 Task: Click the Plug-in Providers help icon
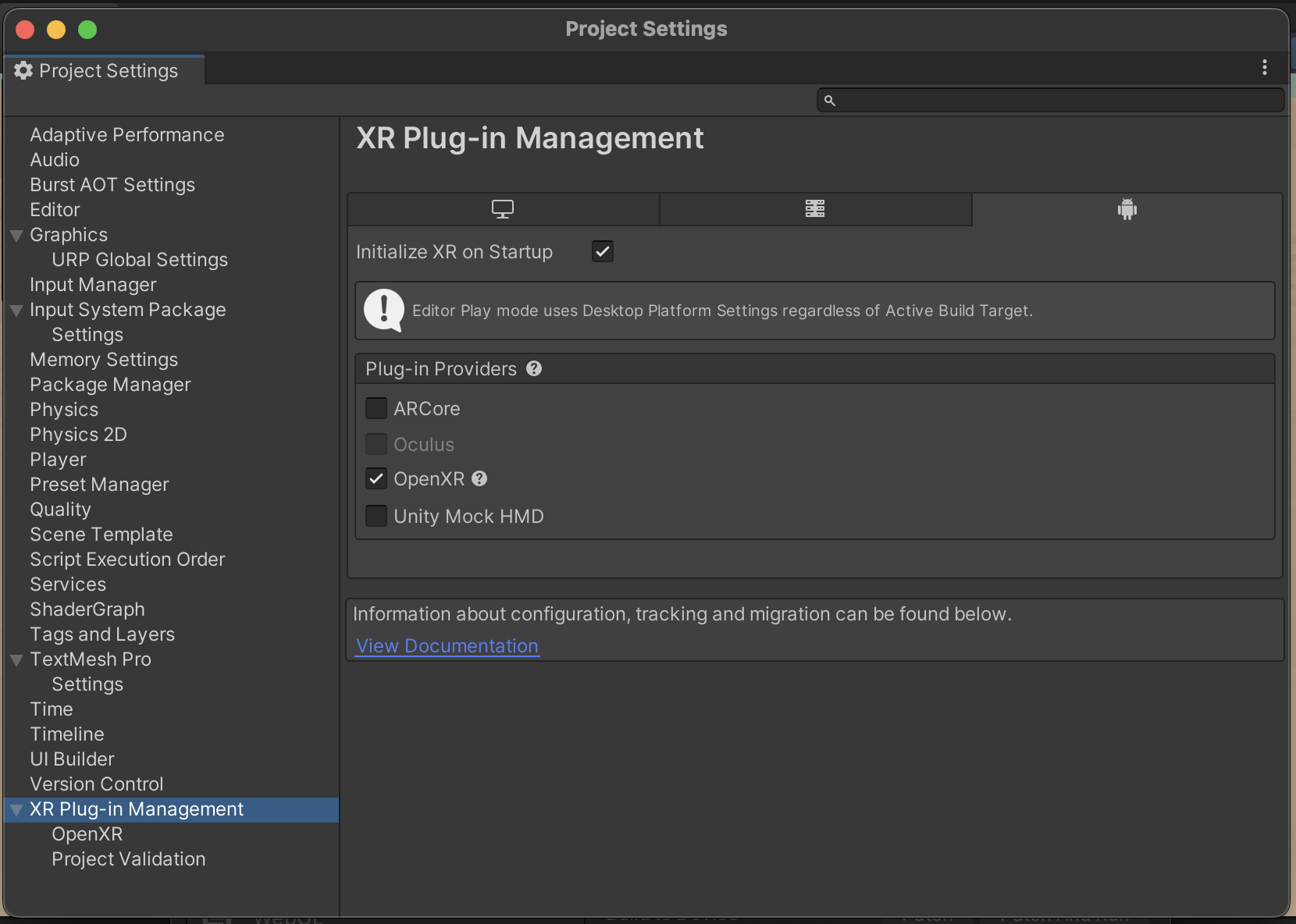tap(534, 368)
